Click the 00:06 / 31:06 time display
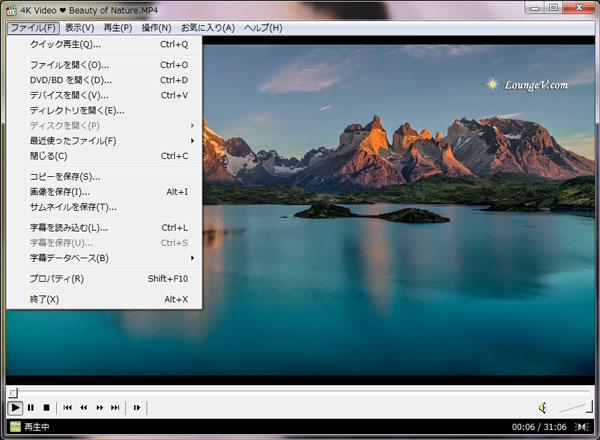 tap(539, 427)
